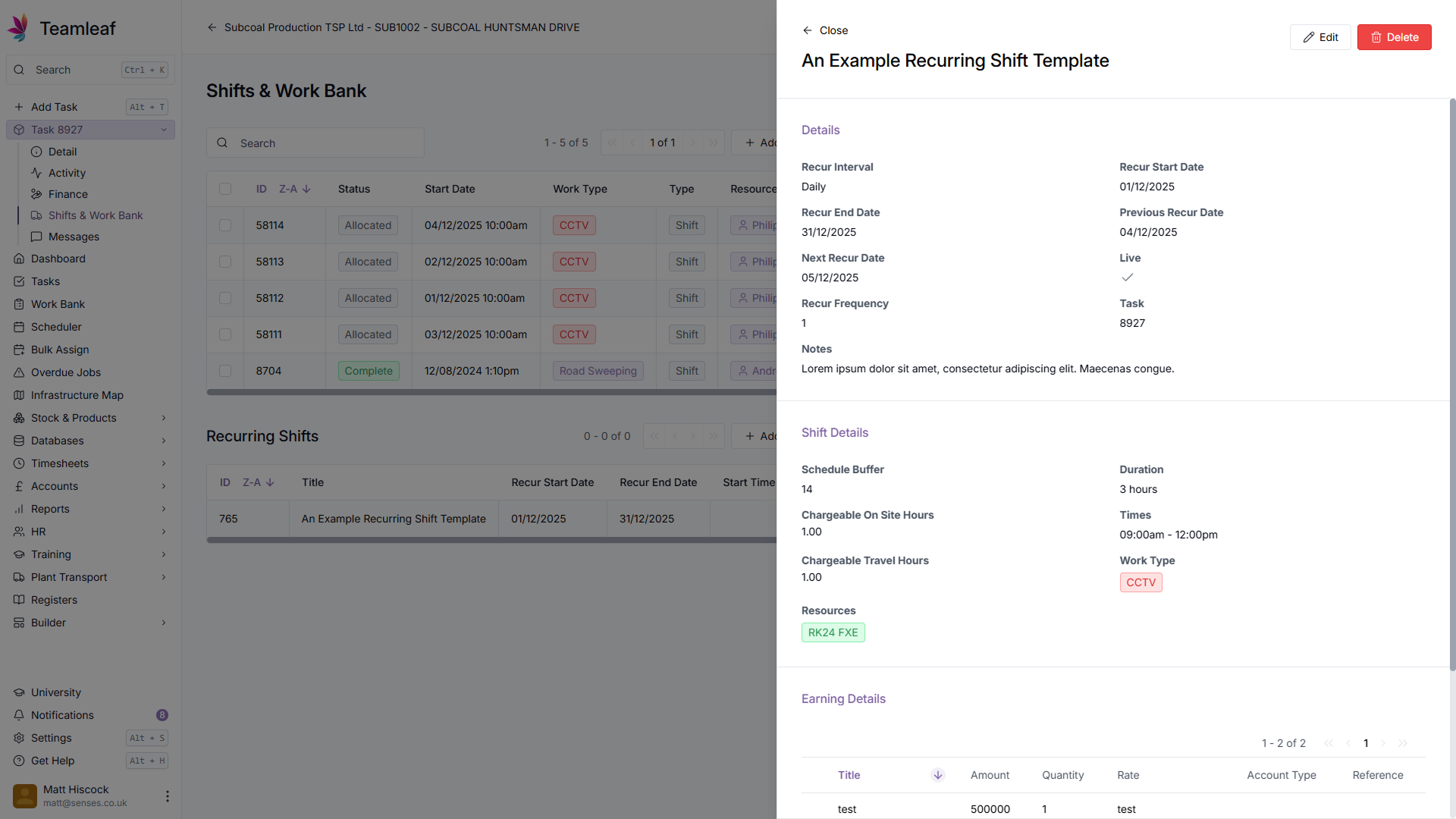Image resolution: width=1456 pixels, height=819 pixels.
Task: Expand the Stock & Products menu
Action: point(74,418)
